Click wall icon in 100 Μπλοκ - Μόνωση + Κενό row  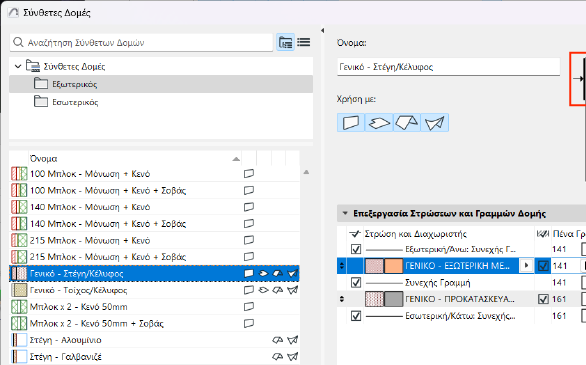coord(249,174)
